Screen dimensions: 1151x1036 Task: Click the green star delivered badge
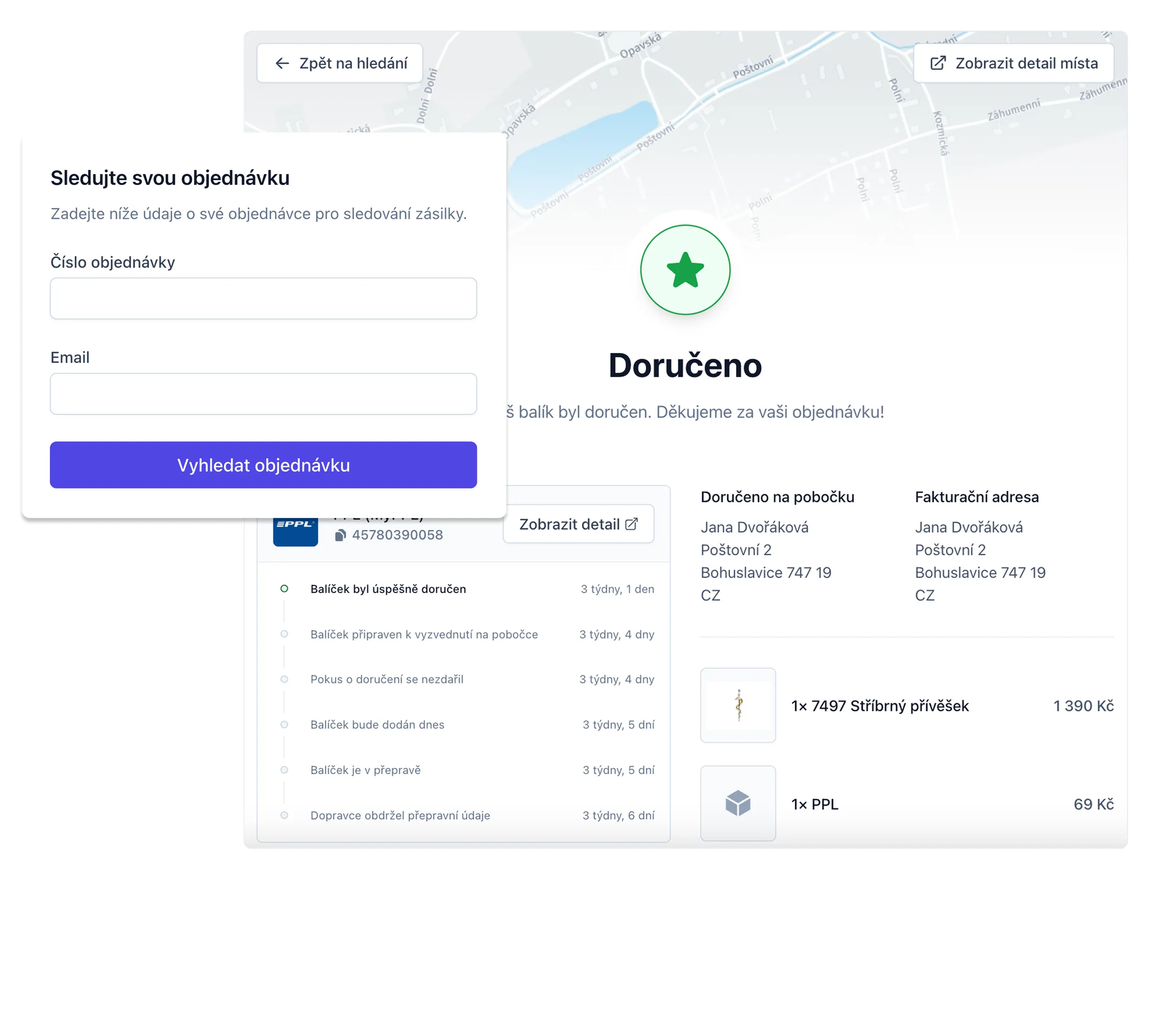[685, 270]
